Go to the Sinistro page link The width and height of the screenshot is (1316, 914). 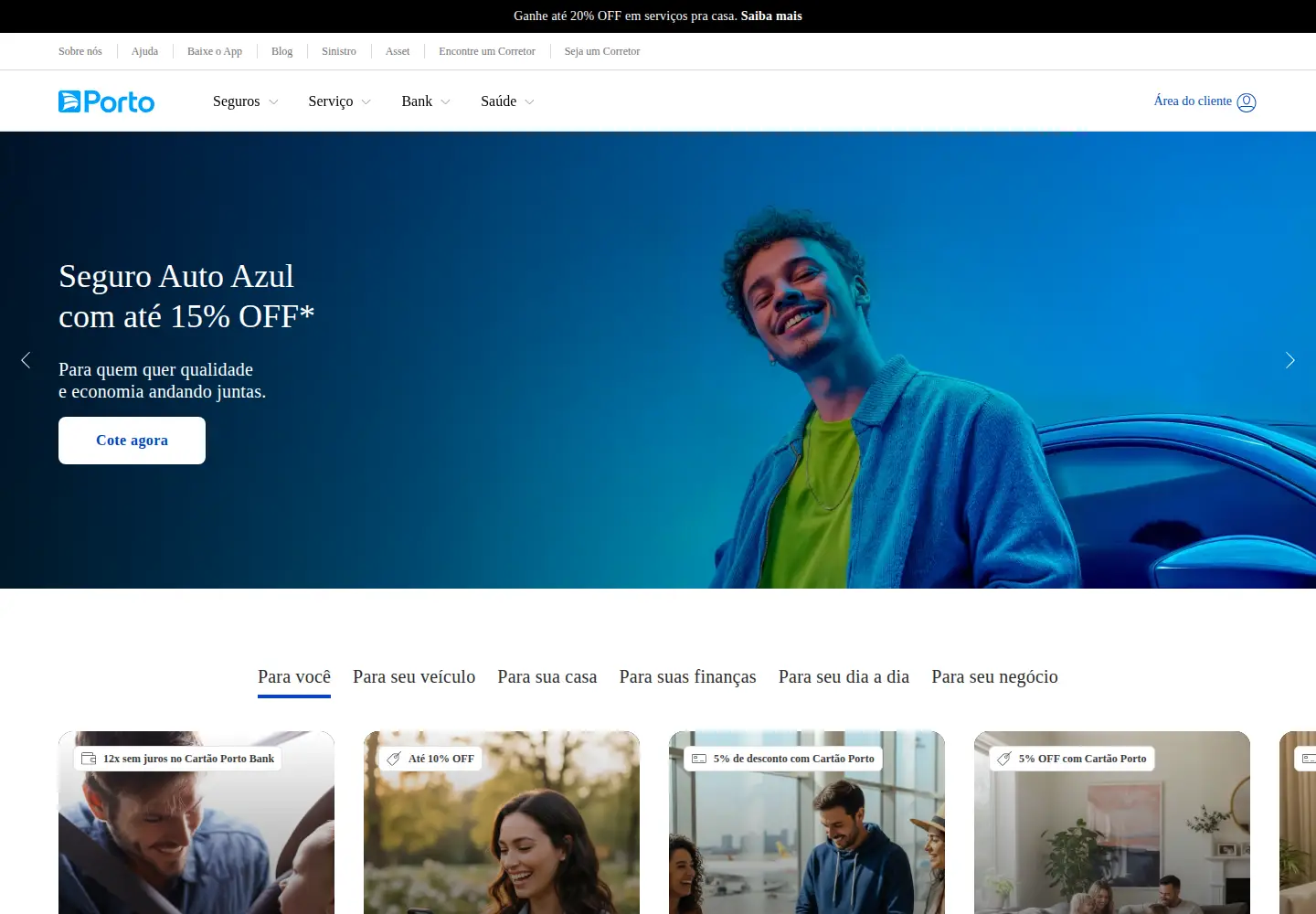[x=339, y=51]
